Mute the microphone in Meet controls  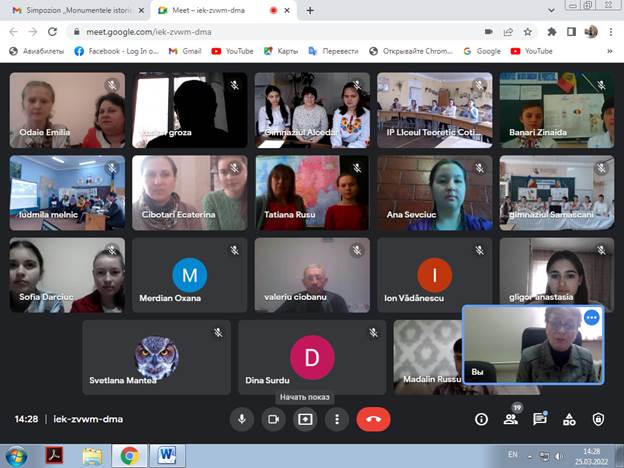tap(241, 419)
